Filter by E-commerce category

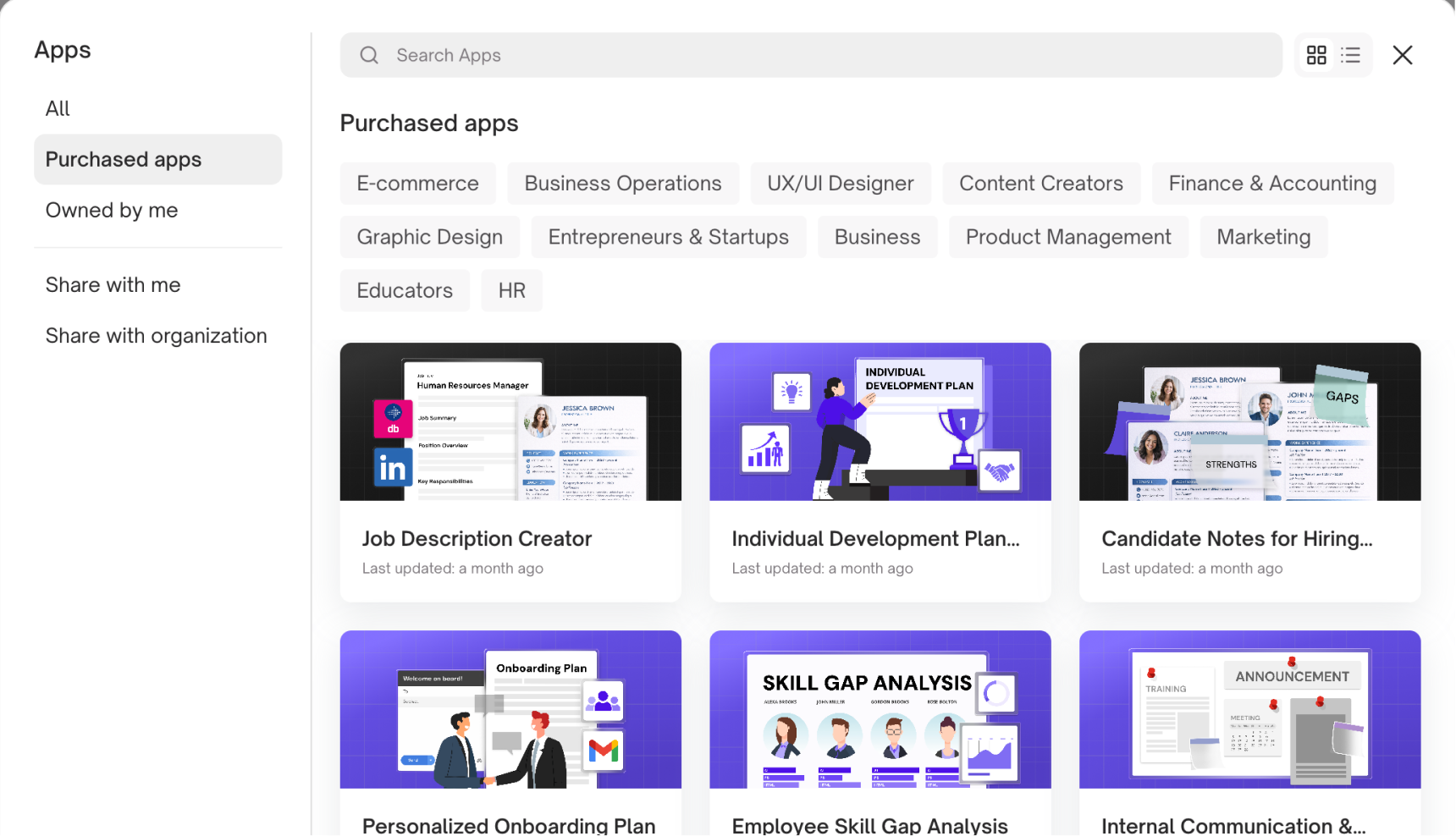(x=417, y=184)
